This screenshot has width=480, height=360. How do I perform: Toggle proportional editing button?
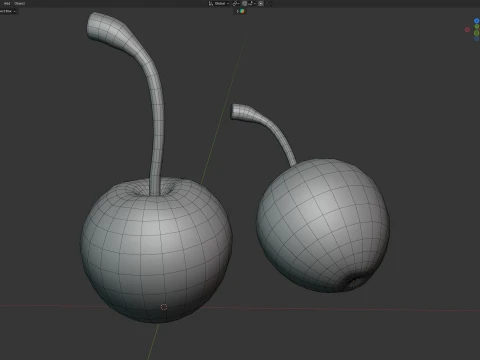point(261,3)
